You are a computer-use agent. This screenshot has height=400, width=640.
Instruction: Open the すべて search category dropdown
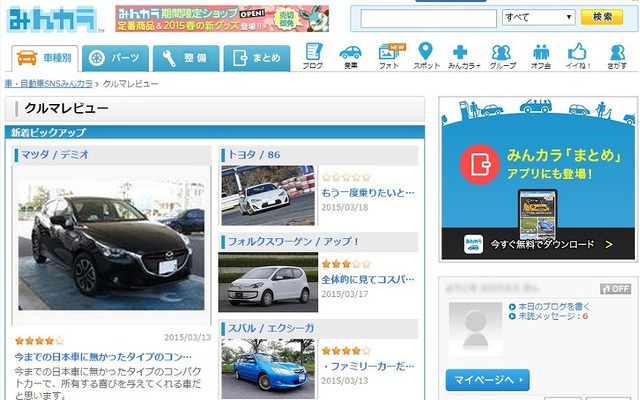click(539, 17)
